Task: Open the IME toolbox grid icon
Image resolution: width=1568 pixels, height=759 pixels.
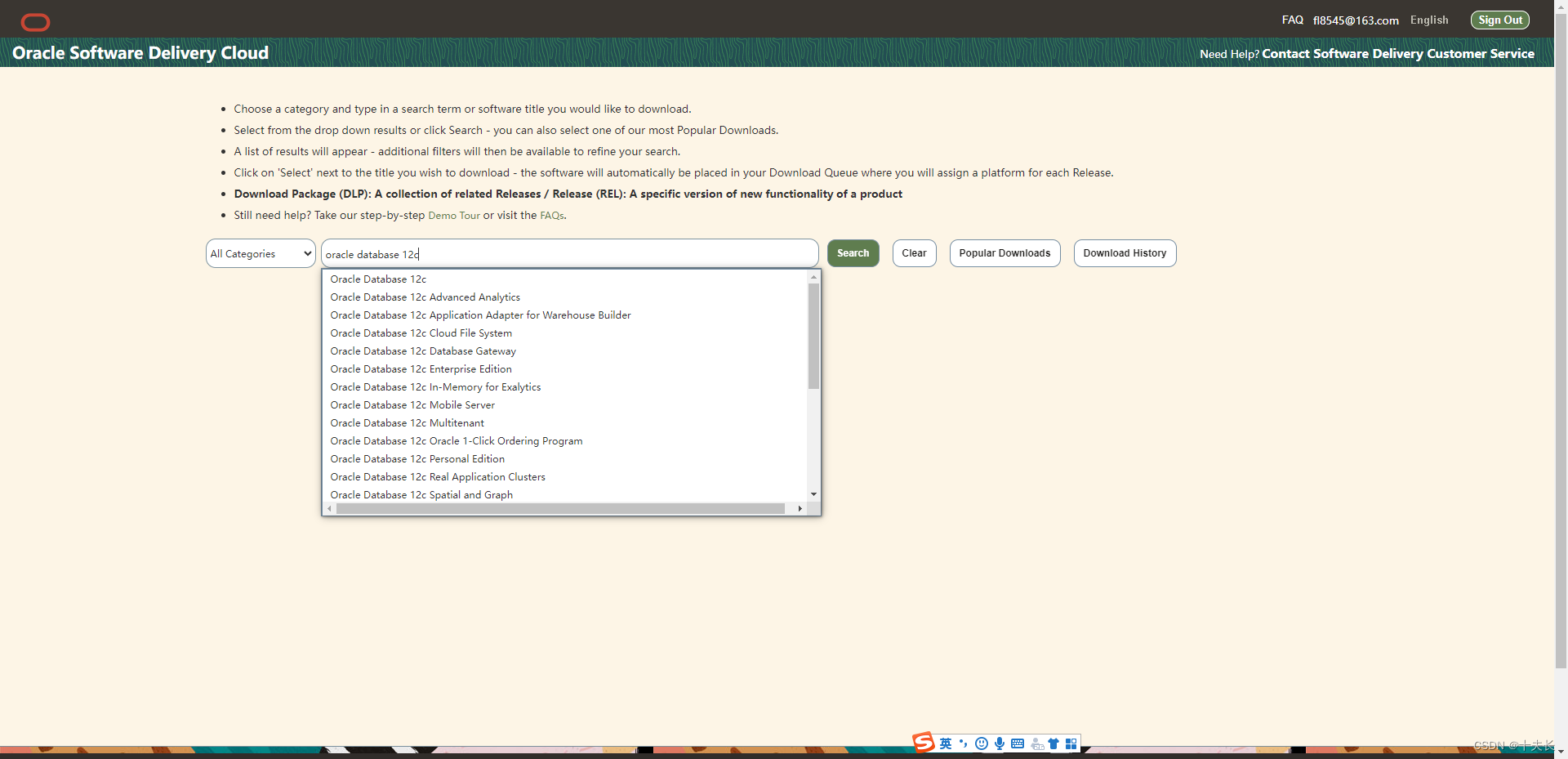Action: [x=1071, y=743]
